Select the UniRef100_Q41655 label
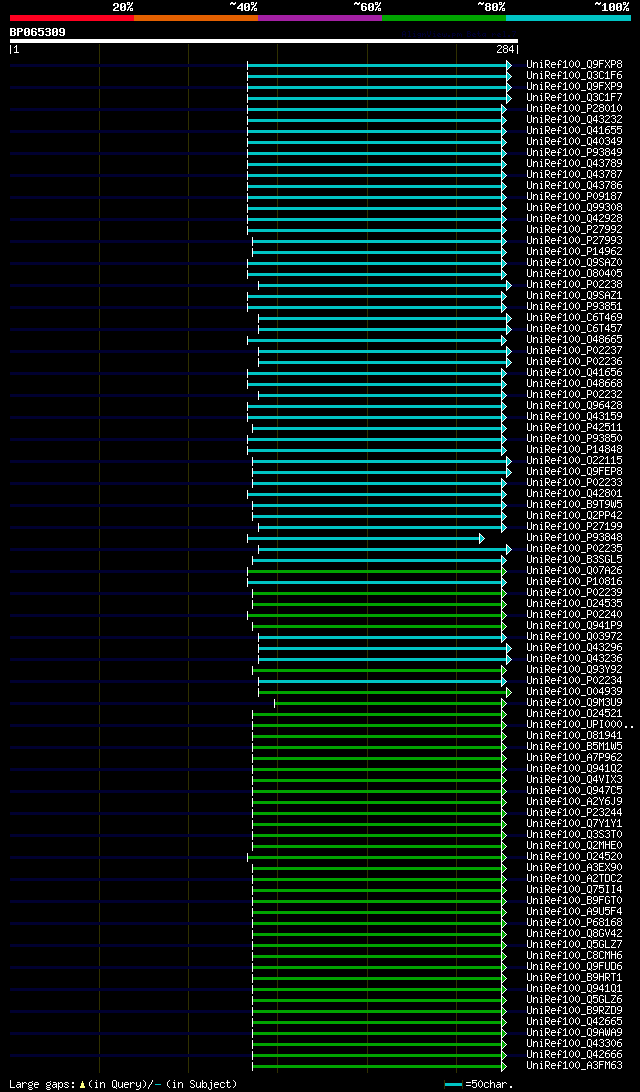The height and width of the screenshot is (1092, 640). point(575,131)
